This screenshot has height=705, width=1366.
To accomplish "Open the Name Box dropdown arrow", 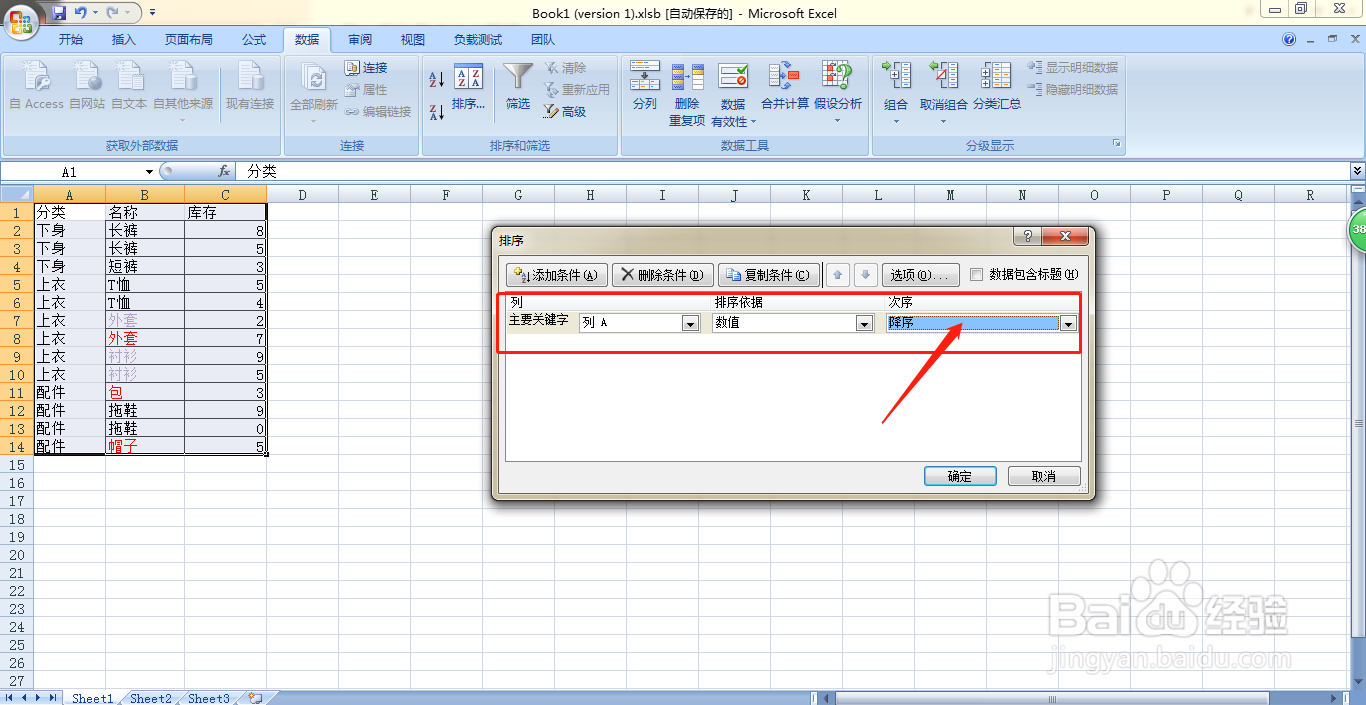I will (149, 172).
